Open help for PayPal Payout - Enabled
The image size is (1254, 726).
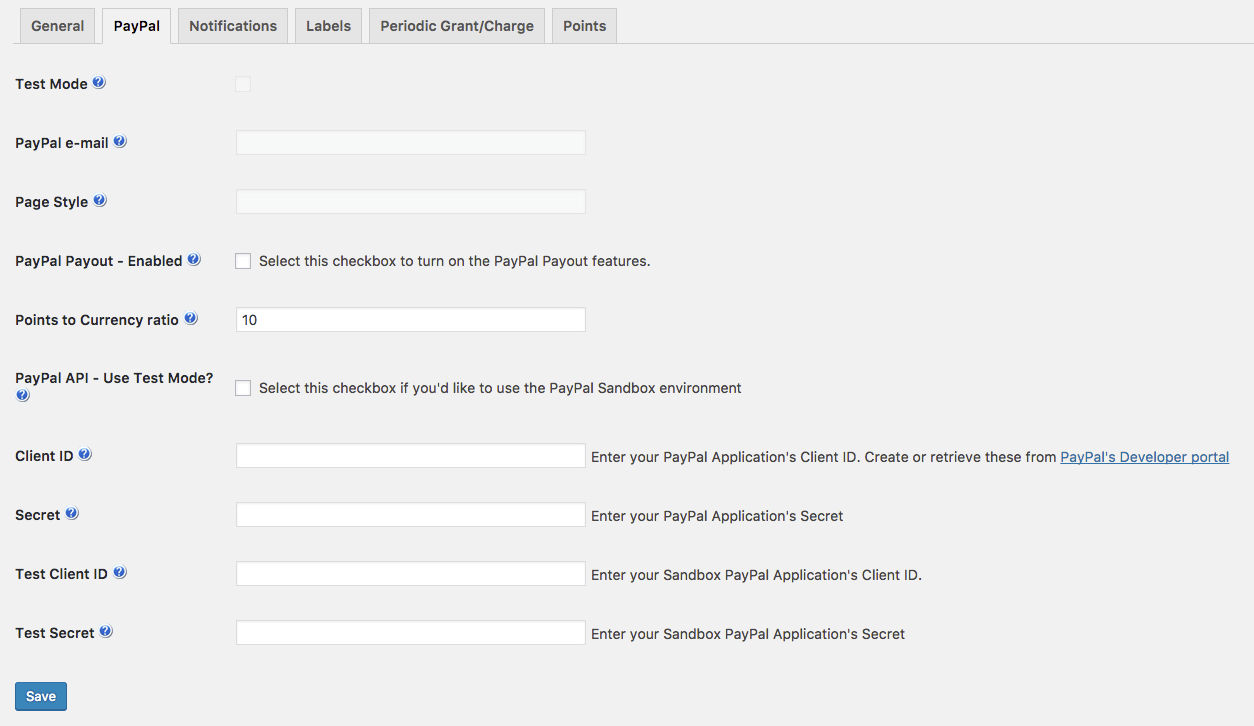click(194, 260)
